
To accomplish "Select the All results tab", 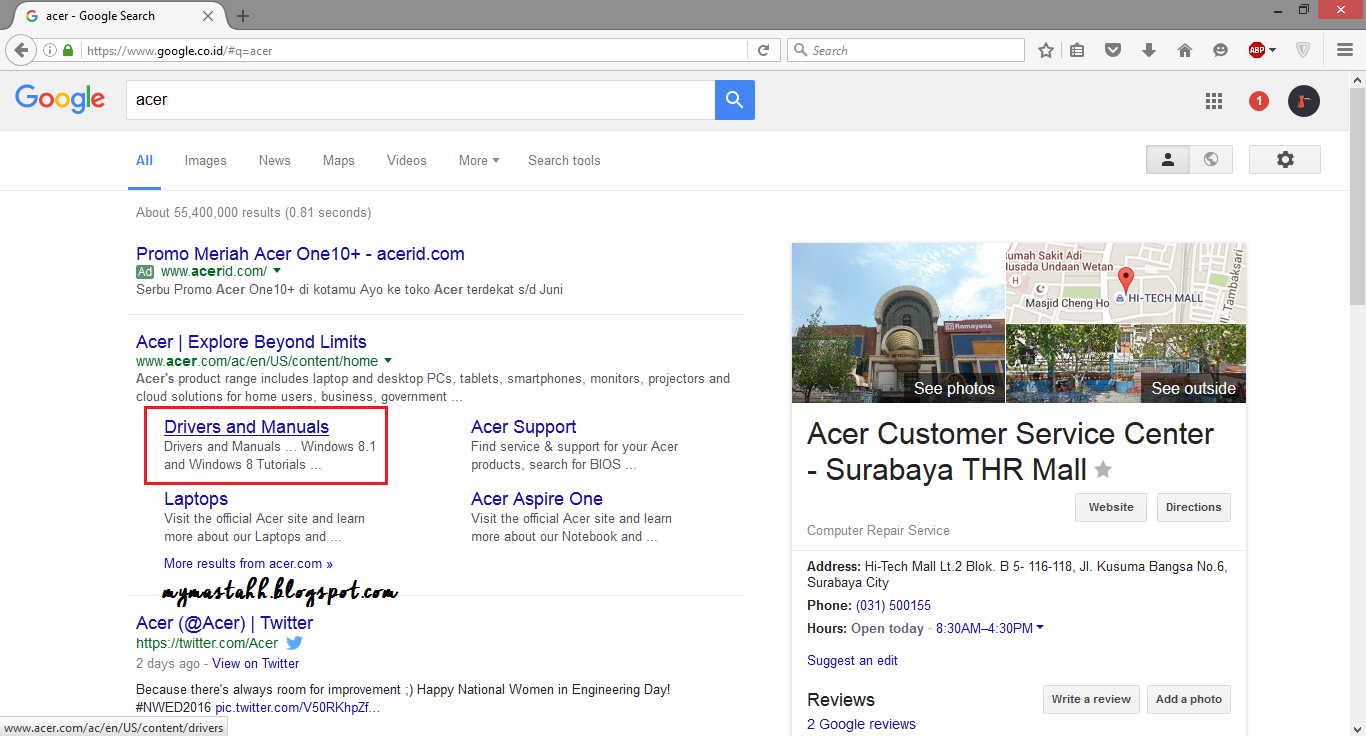I will pos(145,160).
